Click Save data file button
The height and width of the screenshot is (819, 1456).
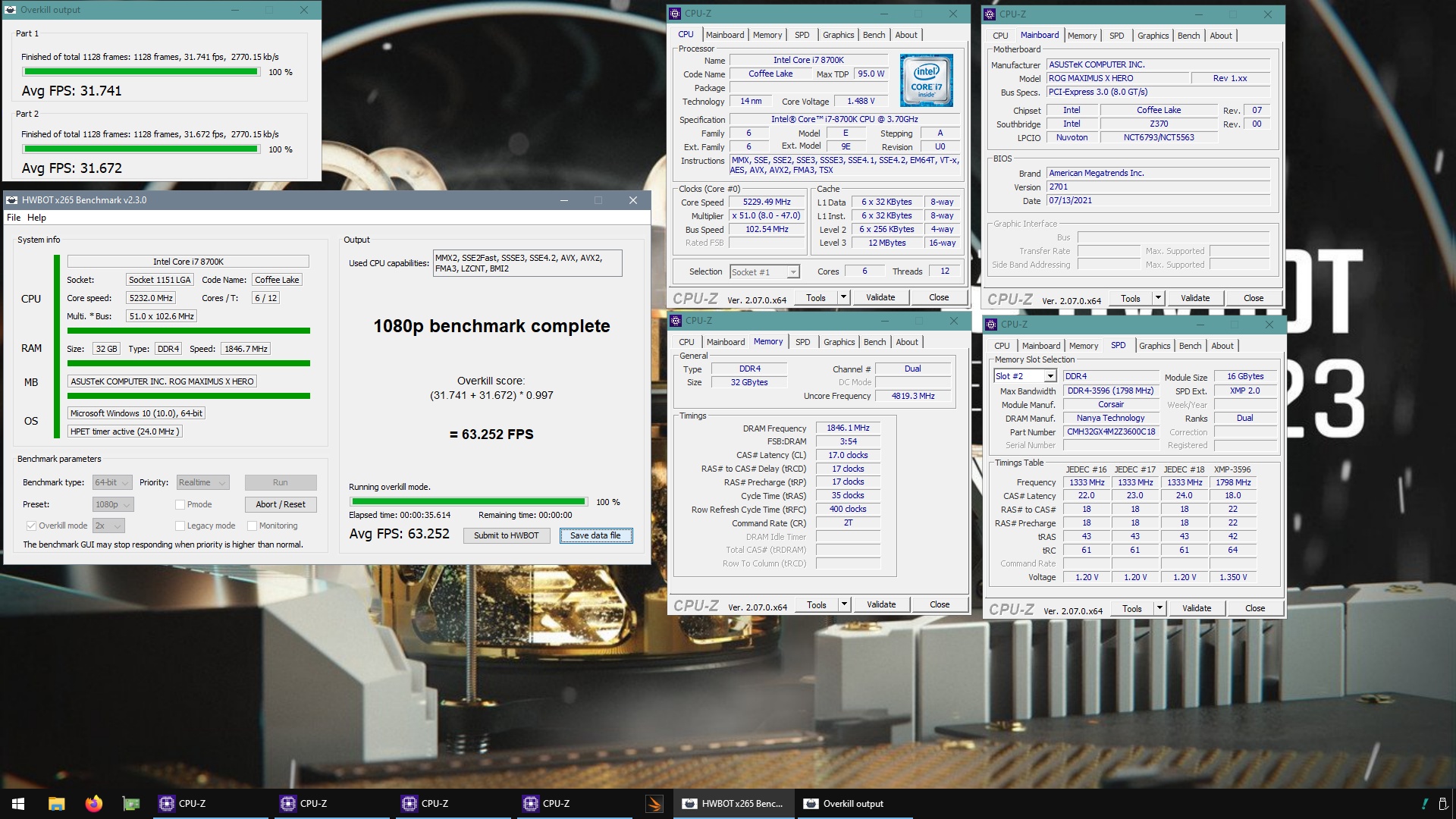pos(595,535)
